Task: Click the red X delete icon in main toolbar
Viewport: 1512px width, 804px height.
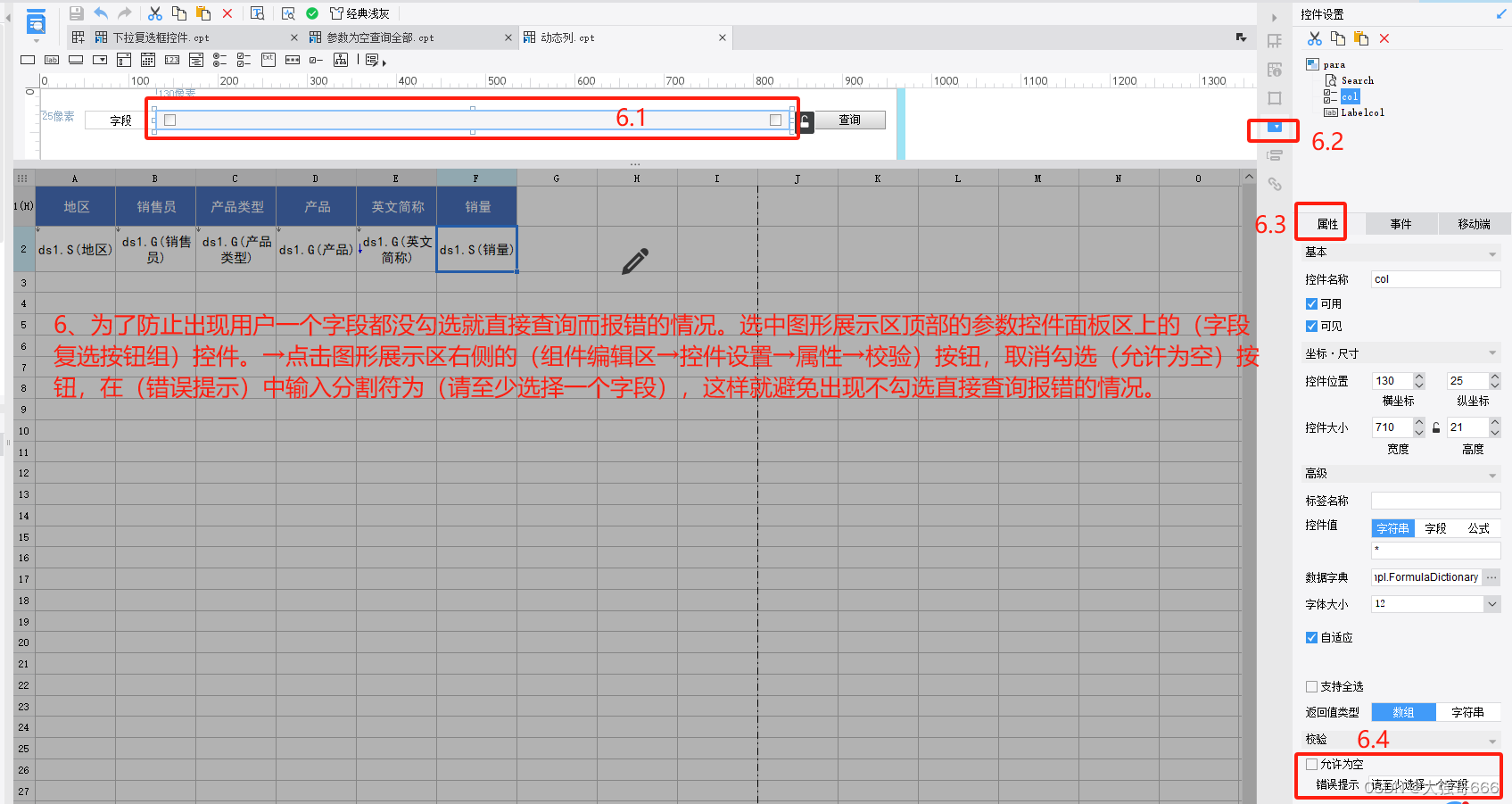Action: click(x=227, y=13)
